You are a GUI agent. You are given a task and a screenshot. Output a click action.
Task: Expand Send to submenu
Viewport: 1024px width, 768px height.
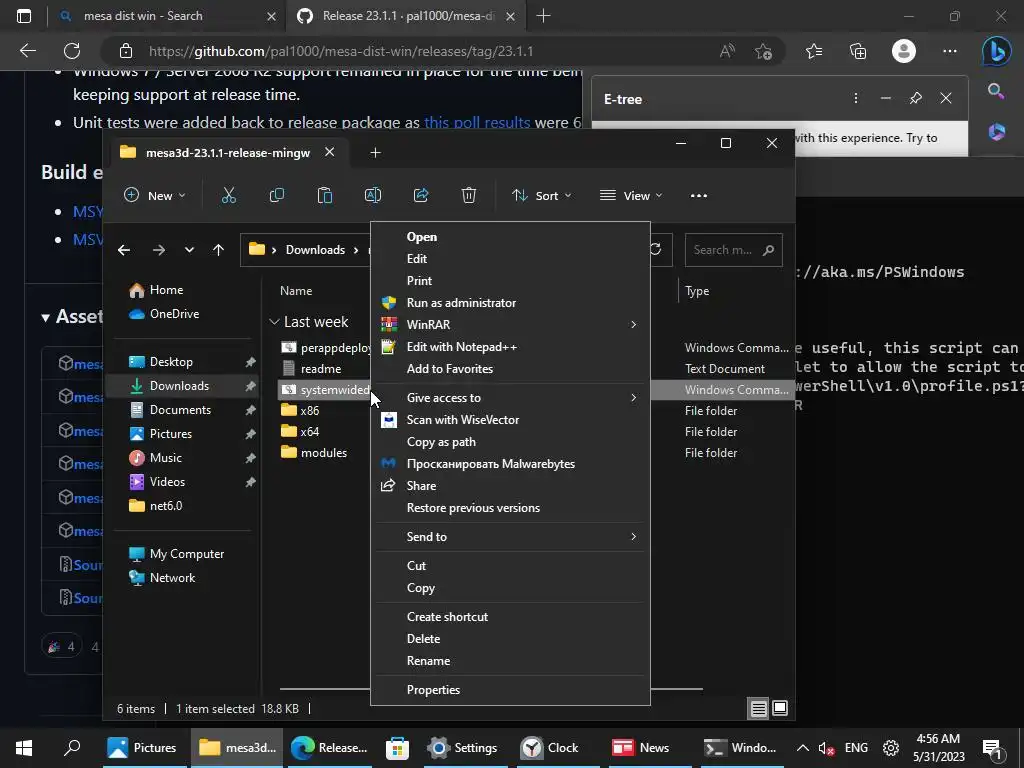(633, 537)
